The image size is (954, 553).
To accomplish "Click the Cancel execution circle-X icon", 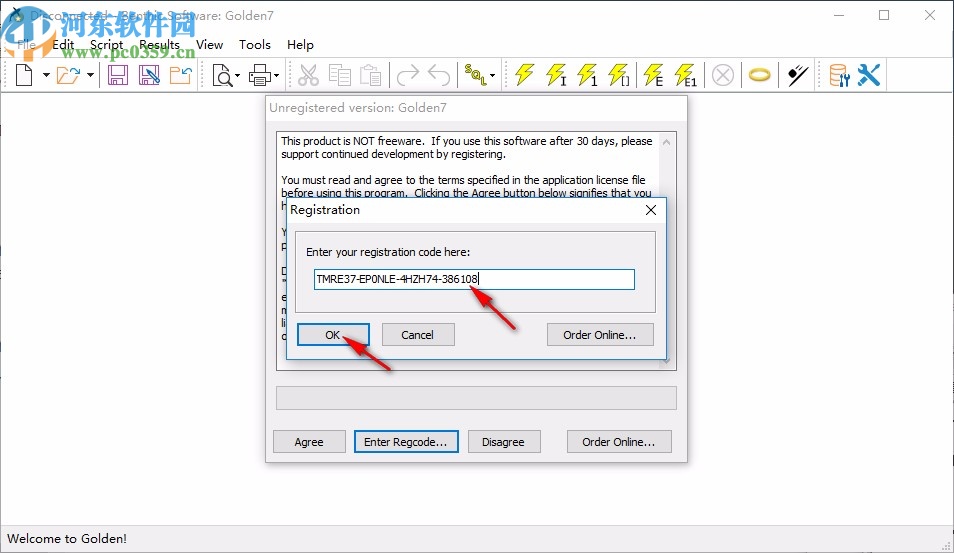I will coord(723,75).
